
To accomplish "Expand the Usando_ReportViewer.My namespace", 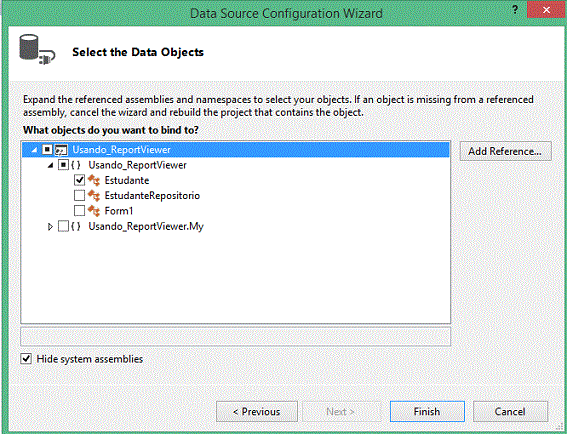I will (x=50, y=227).
